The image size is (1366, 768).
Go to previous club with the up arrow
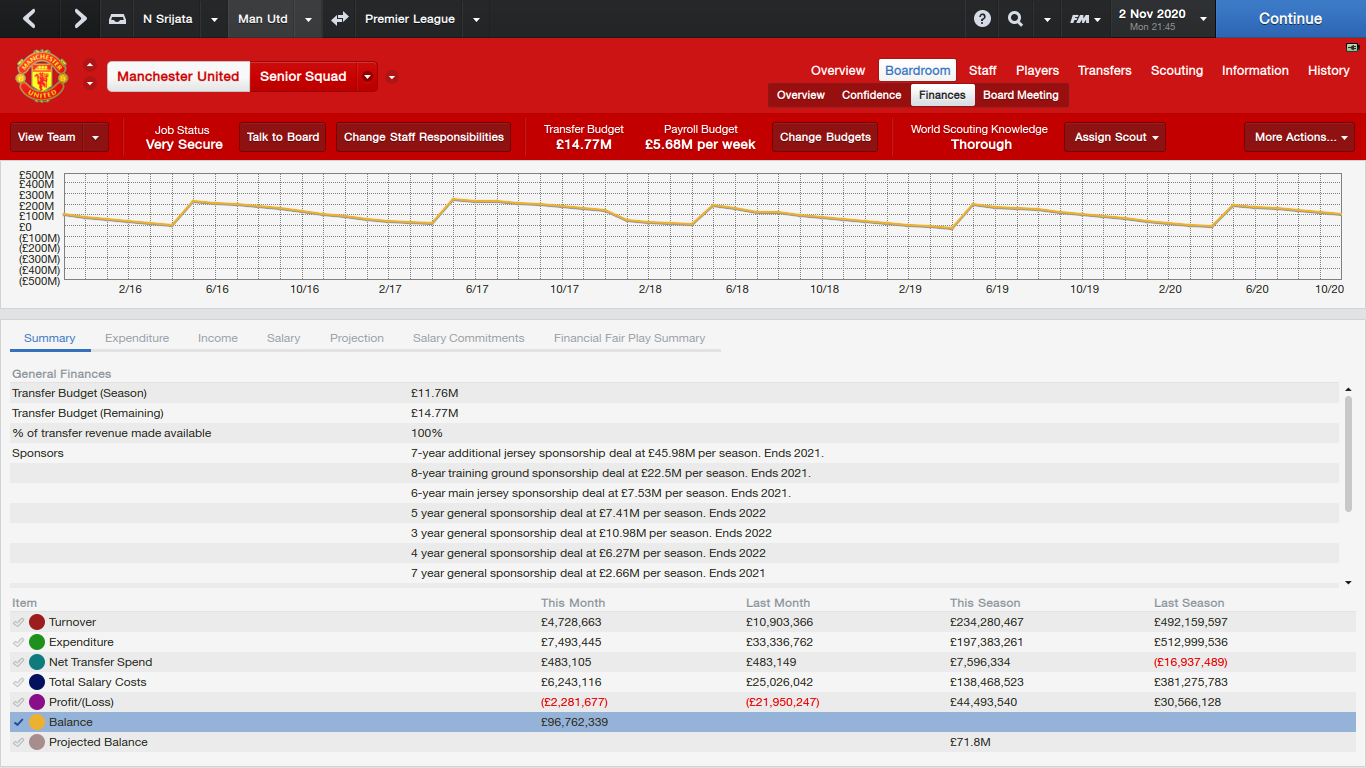[90, 66]
